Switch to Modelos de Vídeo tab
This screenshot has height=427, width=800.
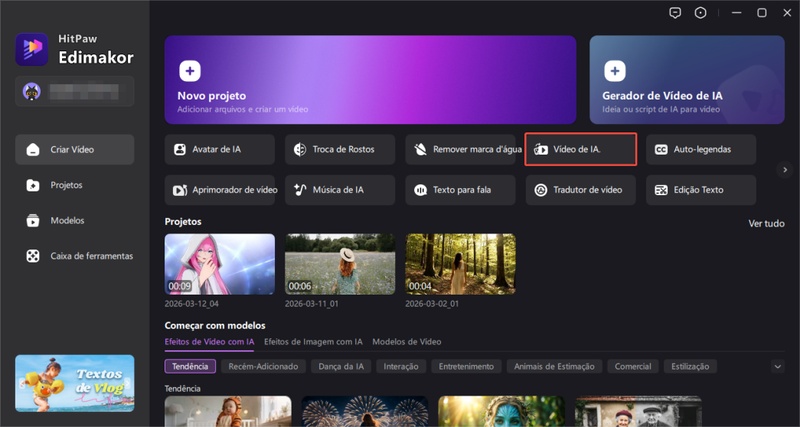click(407, 341)
